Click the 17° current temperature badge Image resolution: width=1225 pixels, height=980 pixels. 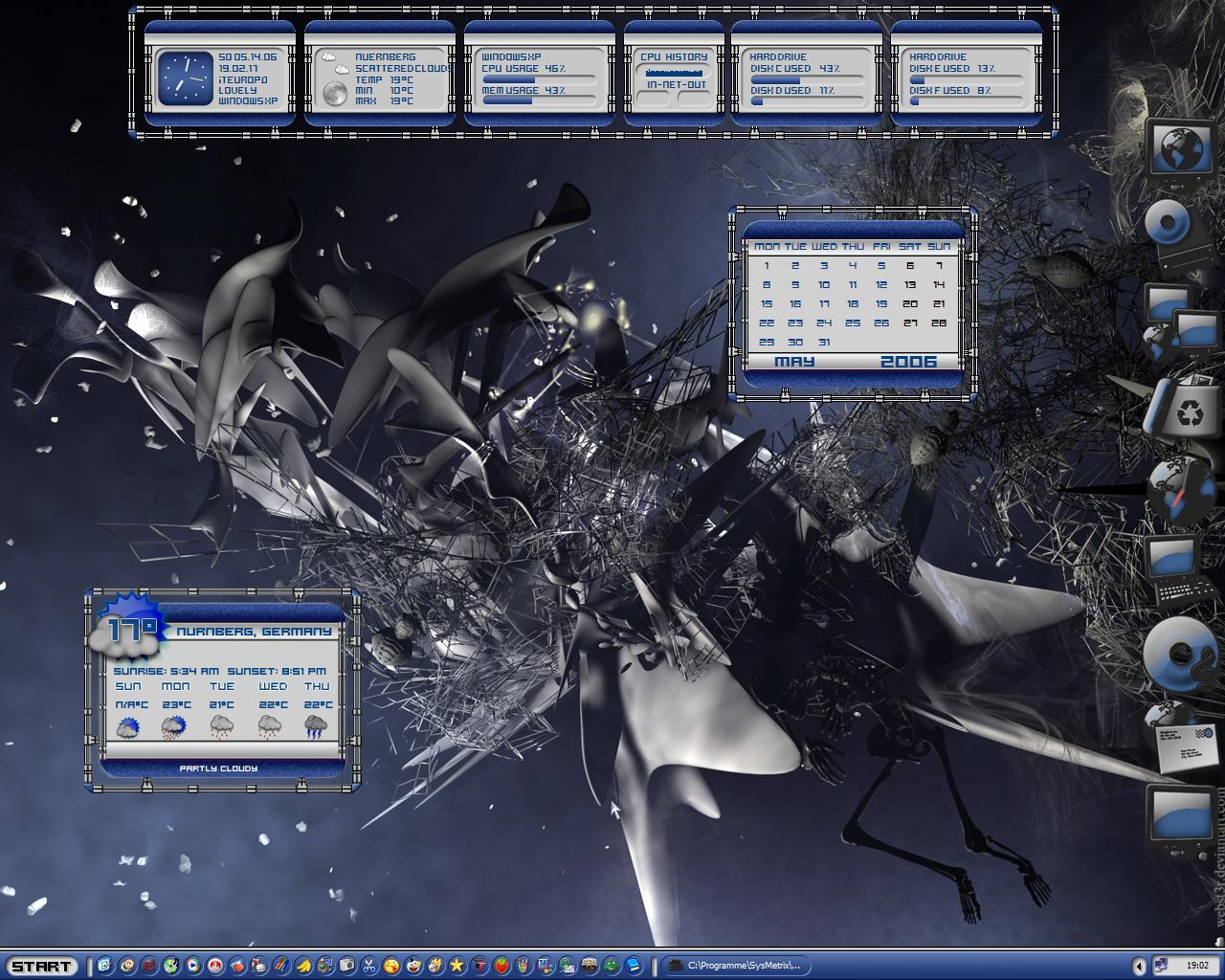coord(129,629)
